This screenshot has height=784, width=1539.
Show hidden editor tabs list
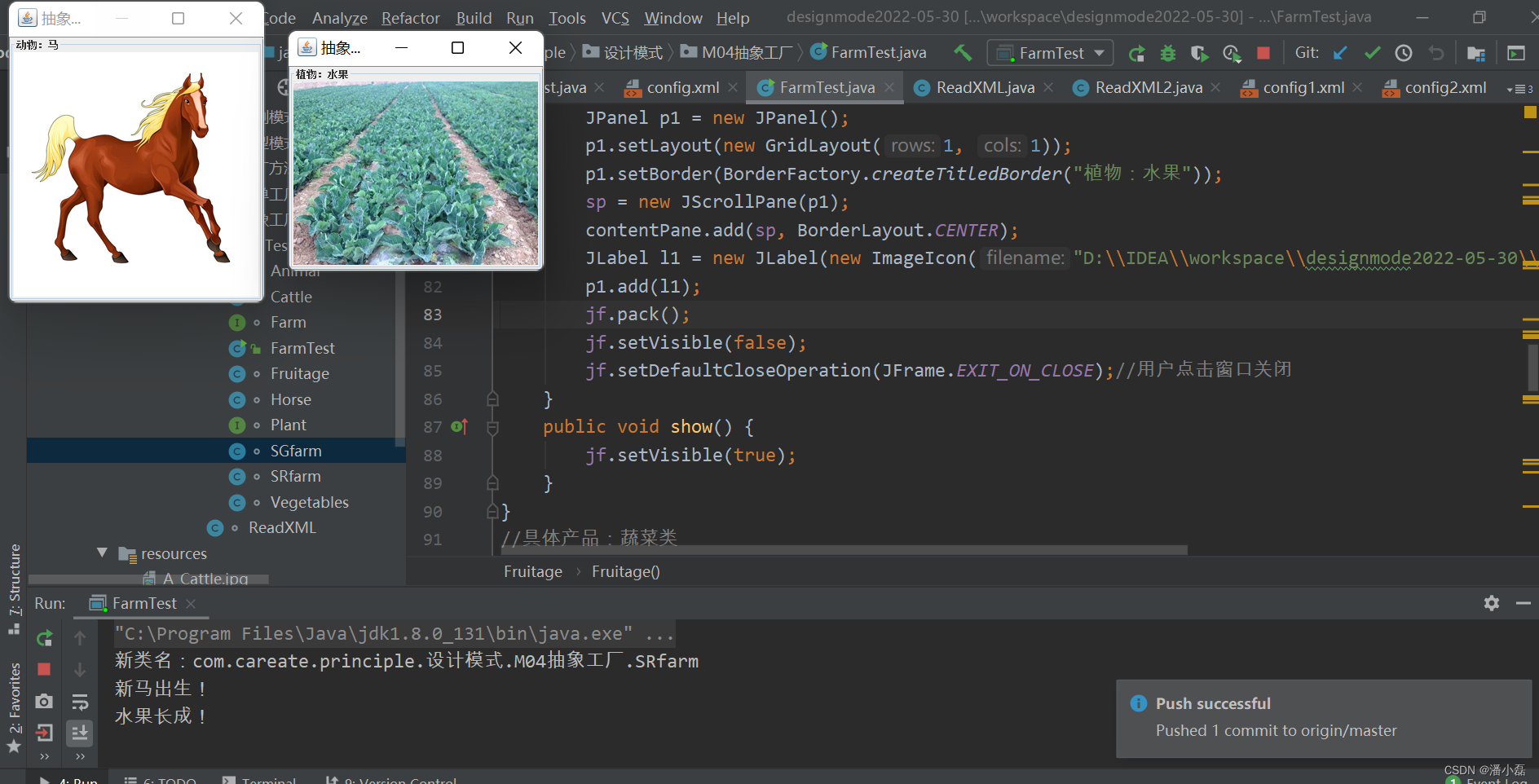tap(1520, 88)
